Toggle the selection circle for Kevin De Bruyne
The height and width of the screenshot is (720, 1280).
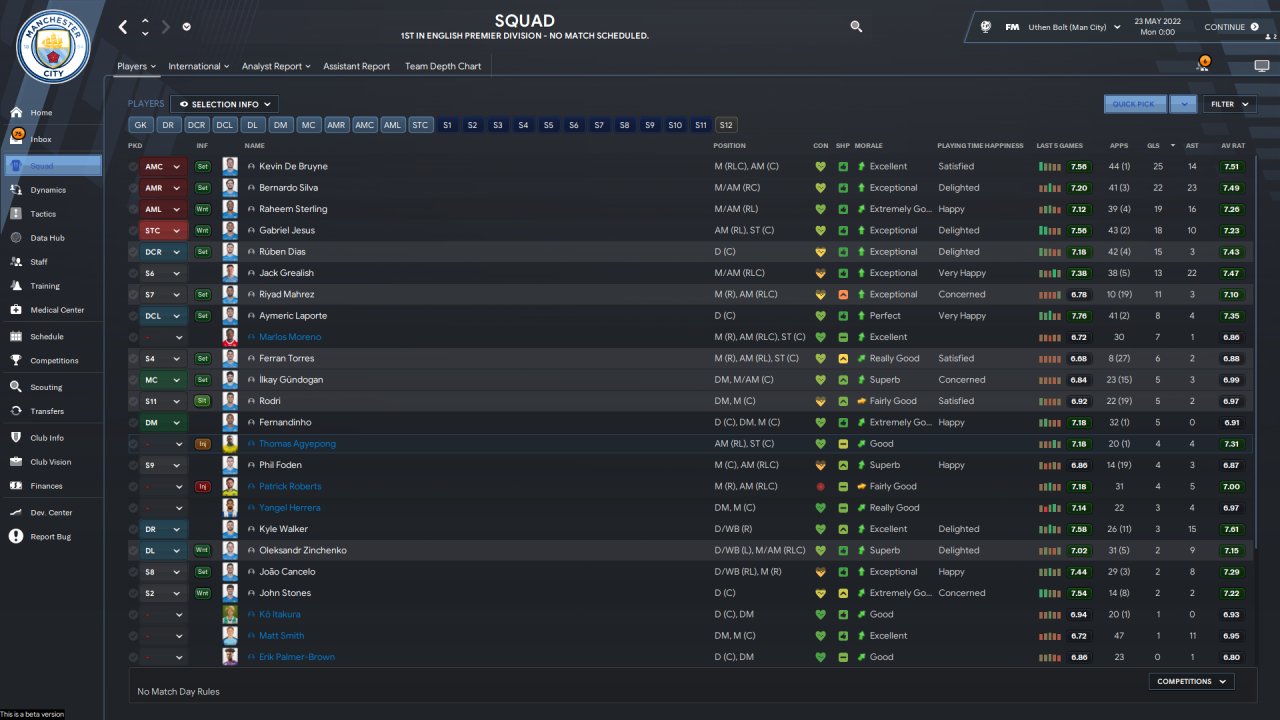click(133, 167)
